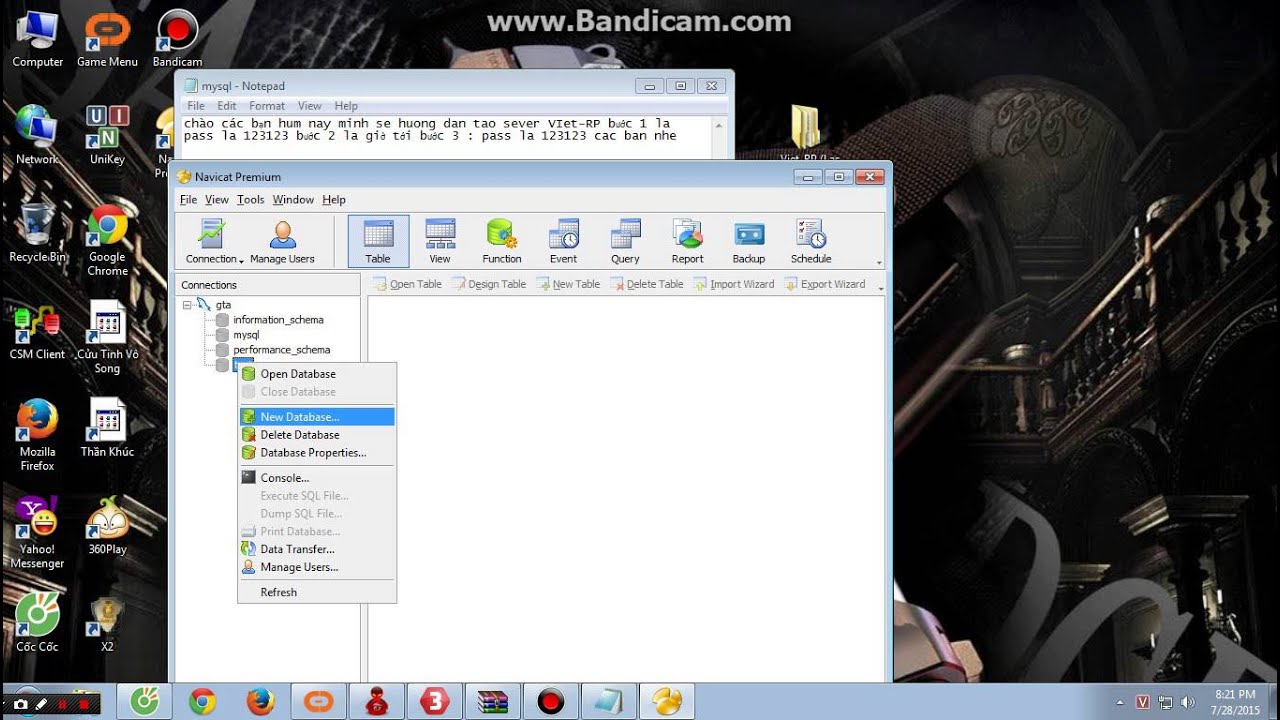
Task: Open Navicat's File menu
Action: 188,200
